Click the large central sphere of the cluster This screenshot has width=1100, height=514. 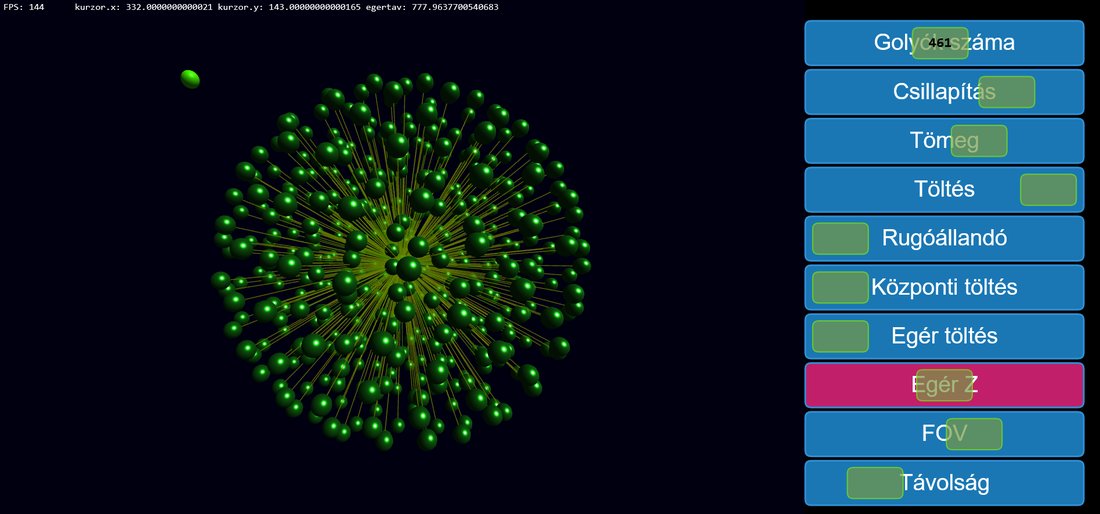(x=408, y=268)
